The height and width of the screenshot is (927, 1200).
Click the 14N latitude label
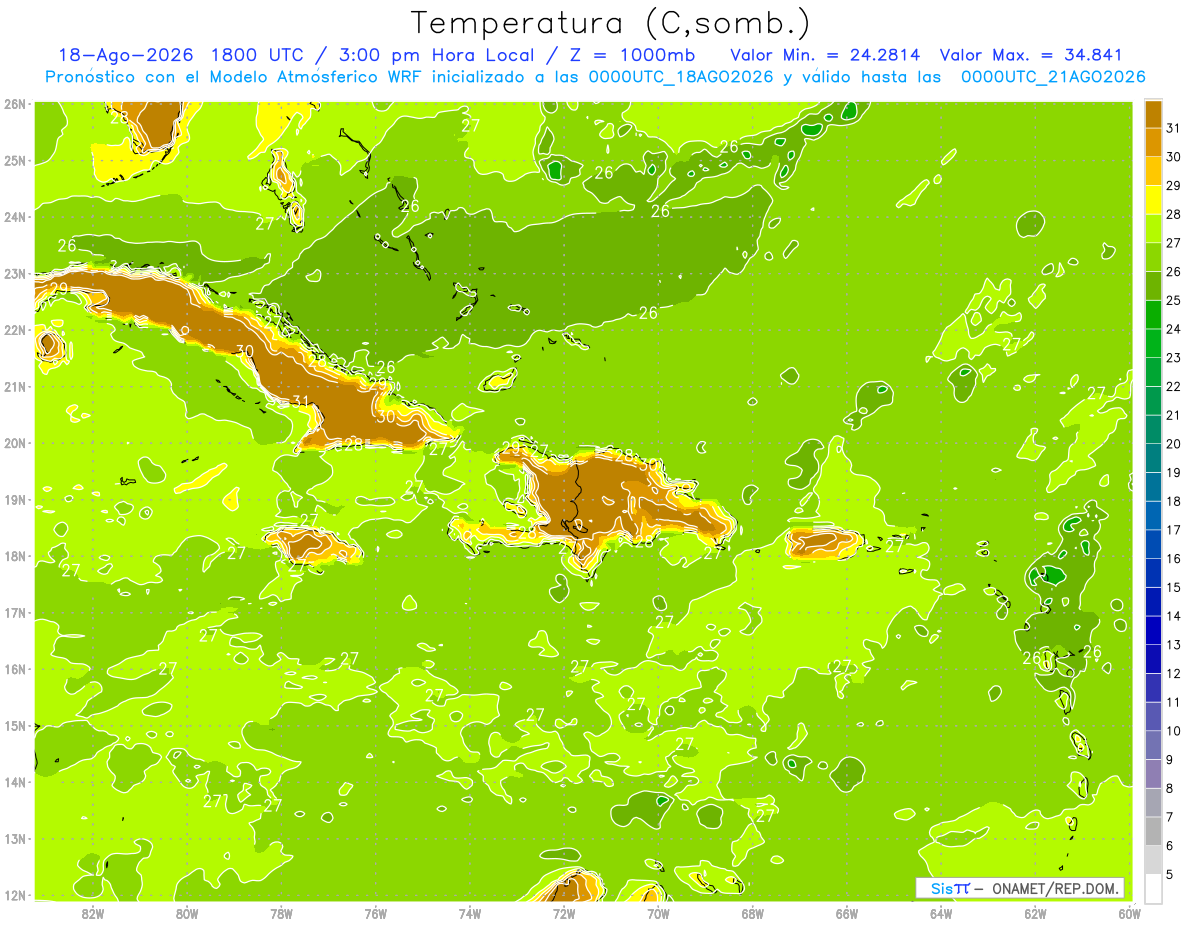(x=14, y=782)
